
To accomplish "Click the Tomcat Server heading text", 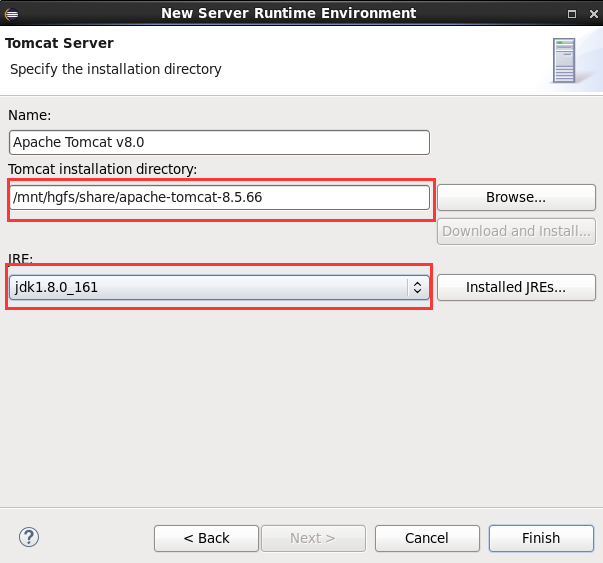I will [x=59, y=43].
